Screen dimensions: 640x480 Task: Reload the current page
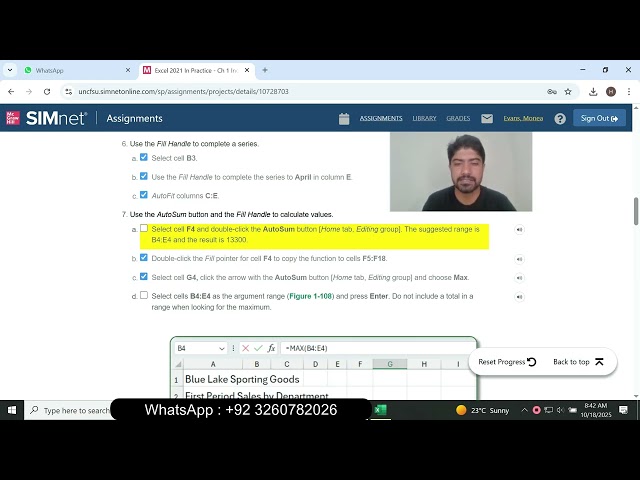(x=47, y=91)
